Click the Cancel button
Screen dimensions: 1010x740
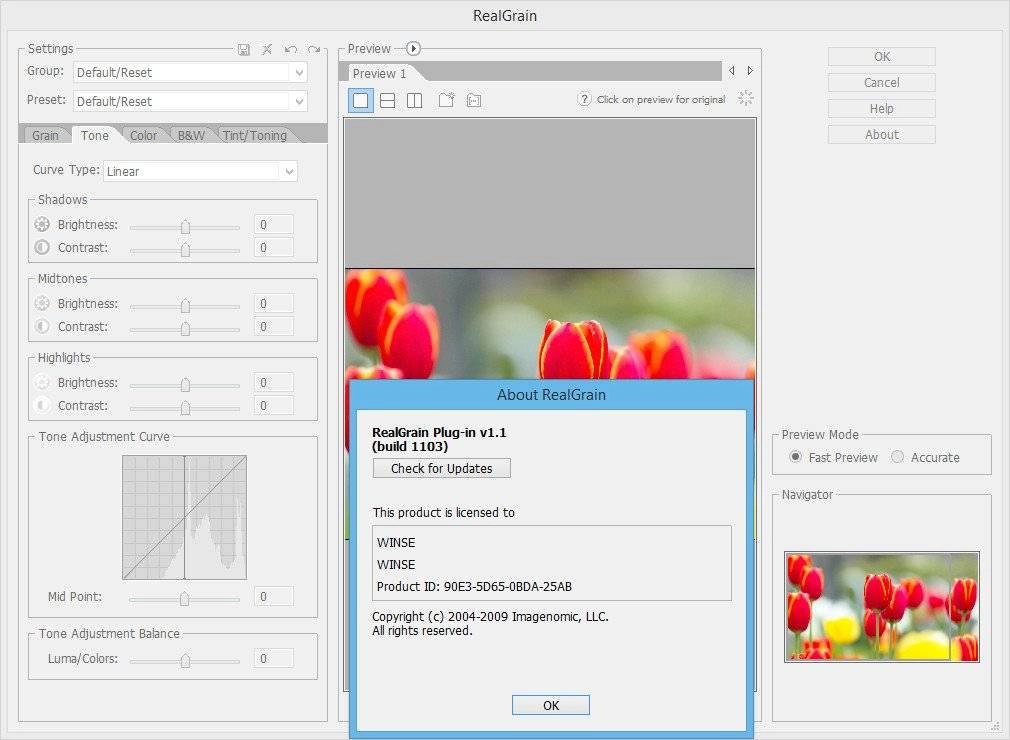882,82
